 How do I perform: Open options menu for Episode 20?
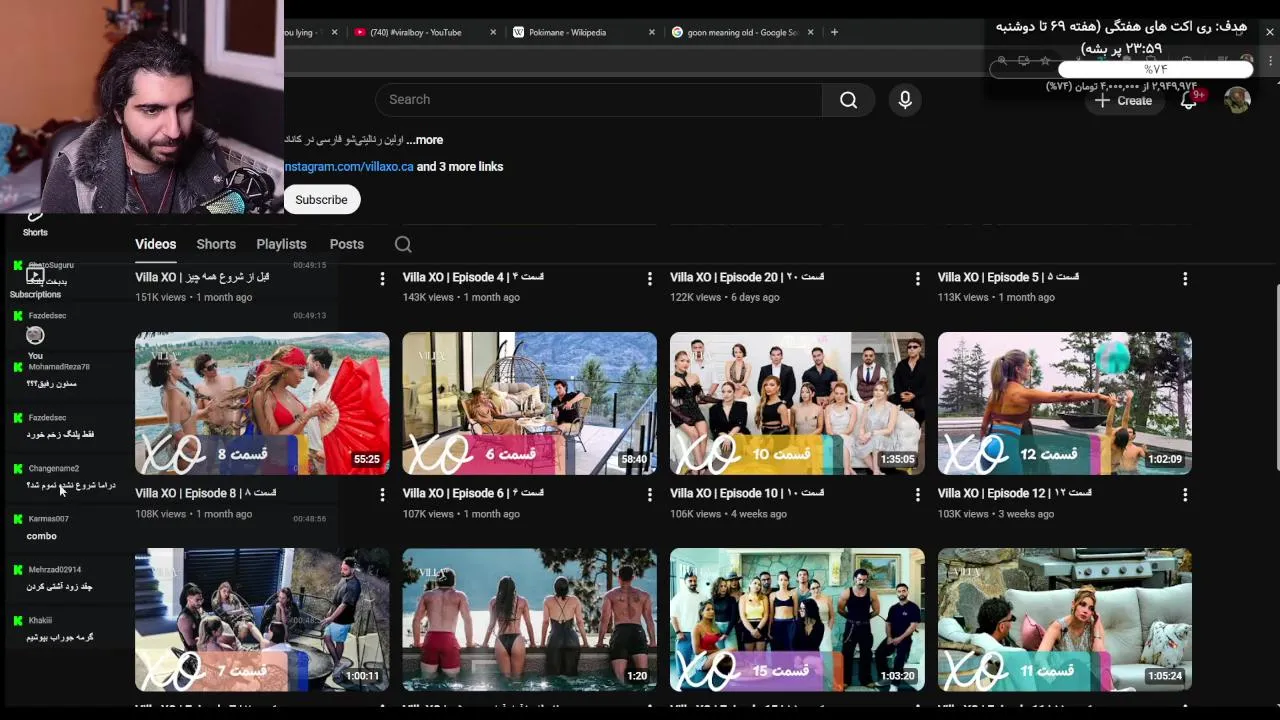click(917, 279)
